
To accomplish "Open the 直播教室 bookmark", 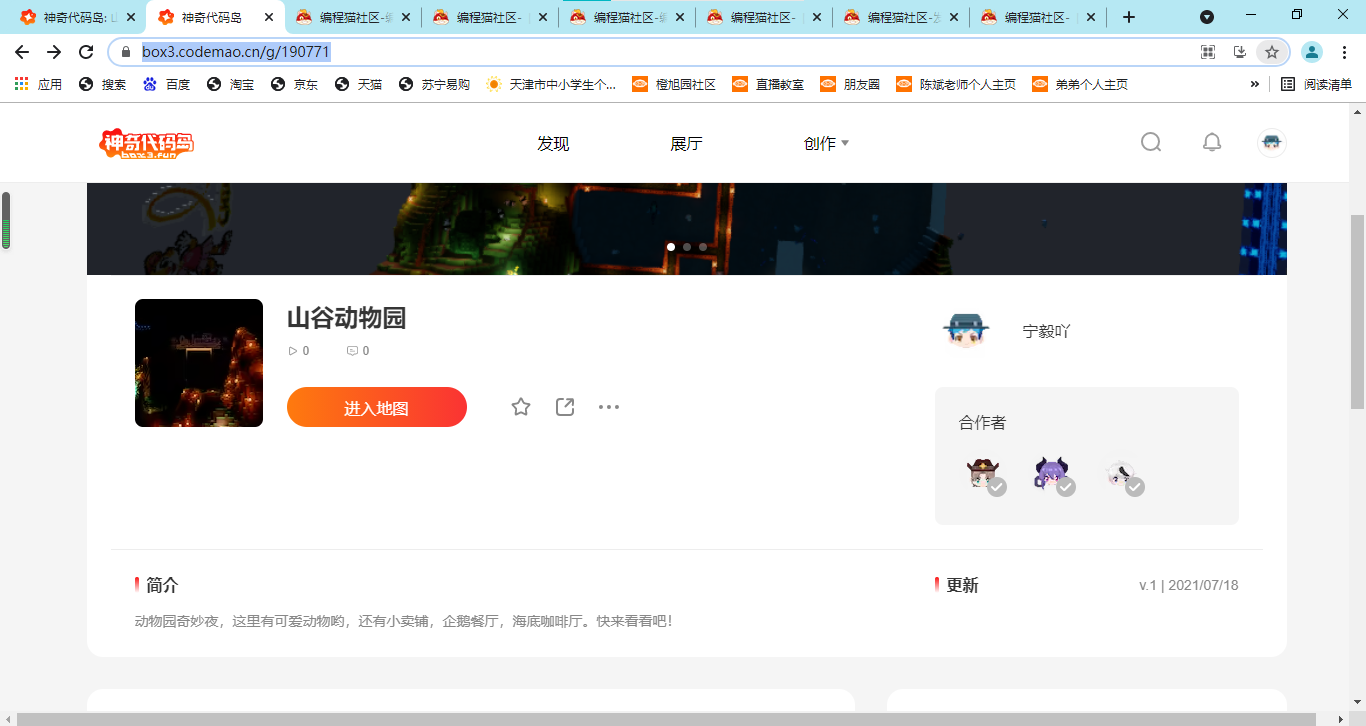I will 768,84.
